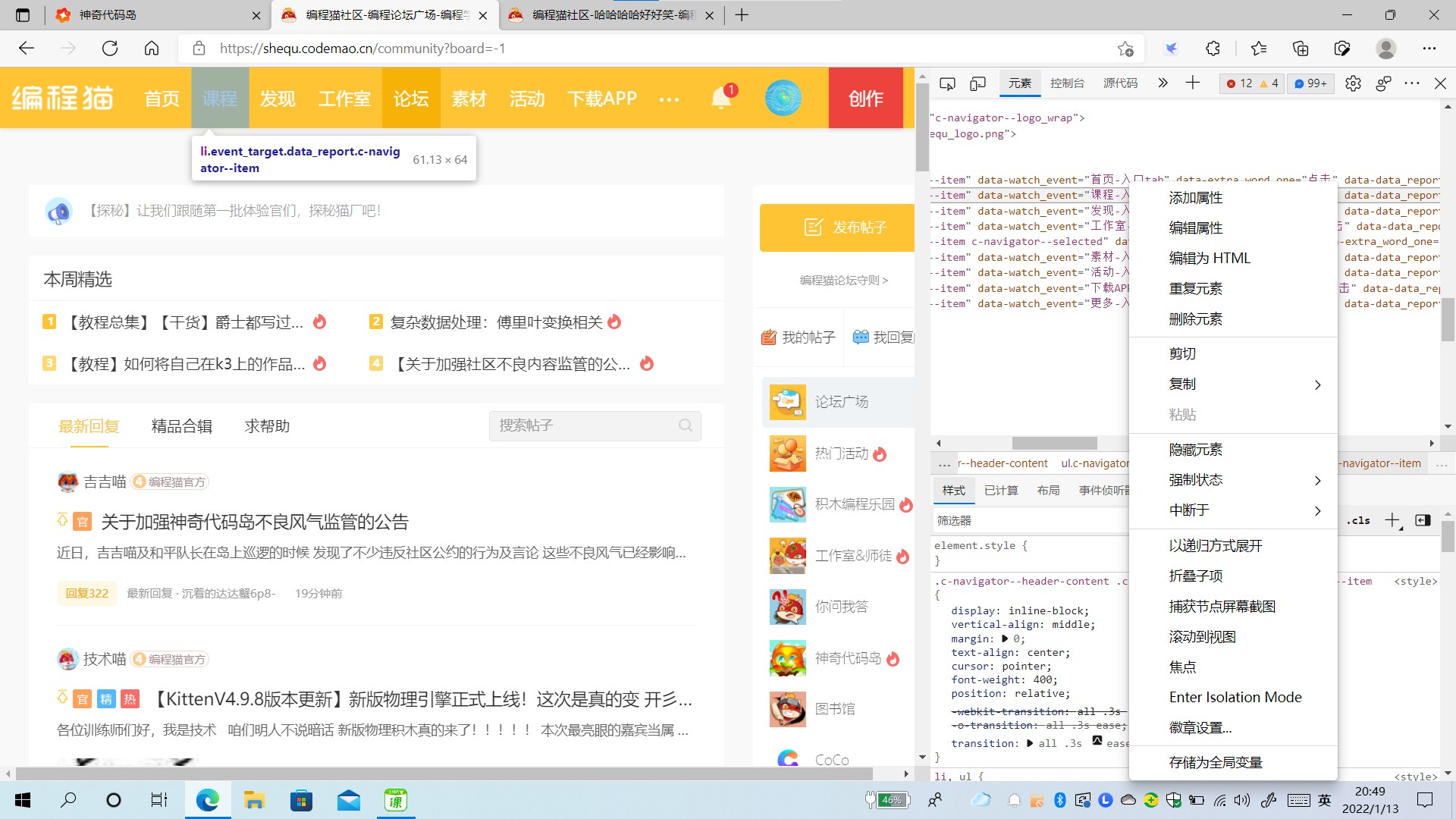
Task: Expand the transition shorthand triangle
Action: (x=1029, y=743)
